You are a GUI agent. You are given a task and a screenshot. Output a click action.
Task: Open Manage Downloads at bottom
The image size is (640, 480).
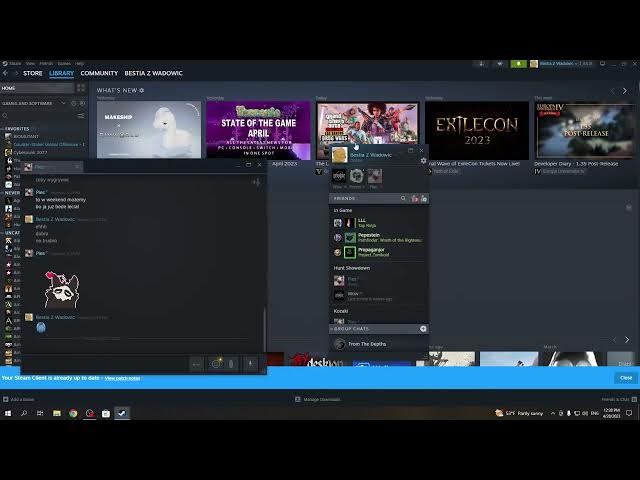click(x=318, y=399)
